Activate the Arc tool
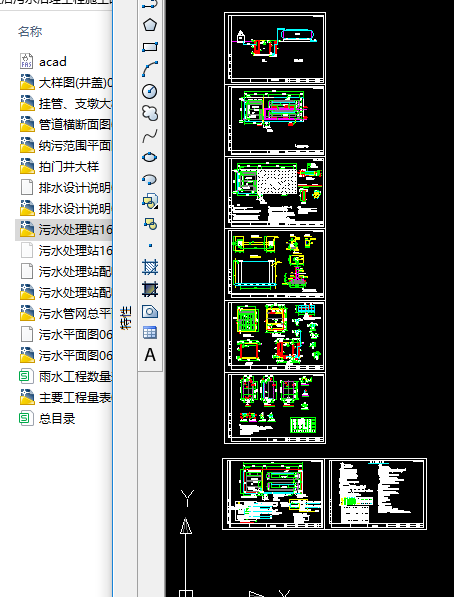 click(150, 69)
